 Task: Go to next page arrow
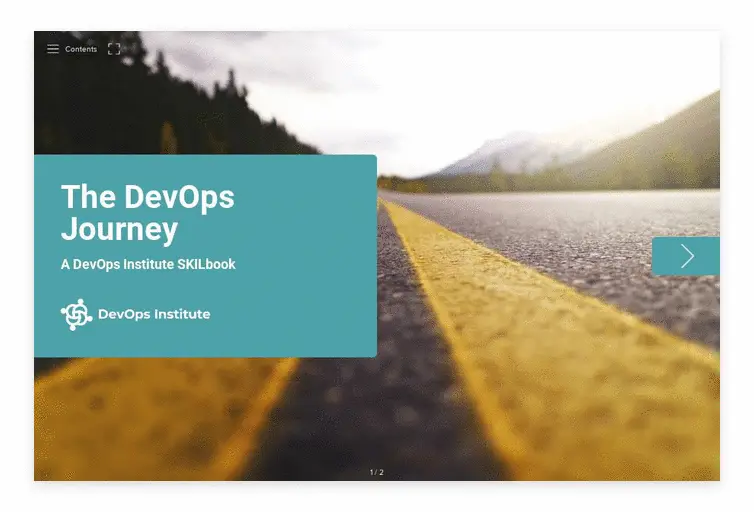click(x=686, y=256)
